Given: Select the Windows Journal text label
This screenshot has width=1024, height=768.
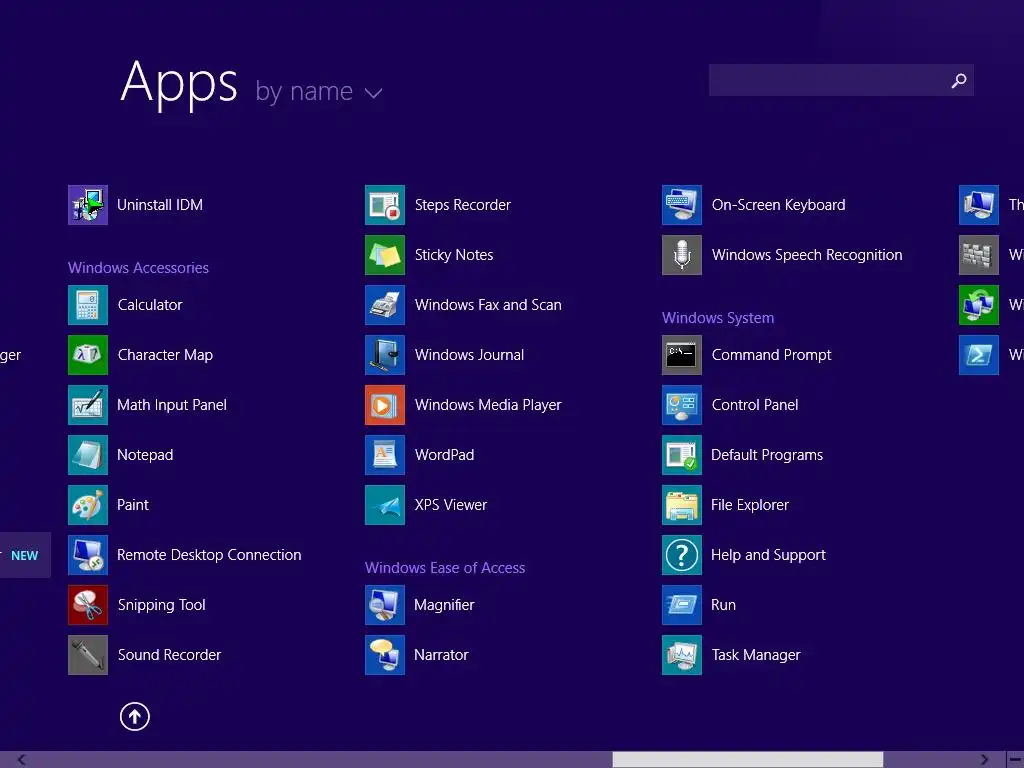Looking at the screenshot, I should [469, 355].
